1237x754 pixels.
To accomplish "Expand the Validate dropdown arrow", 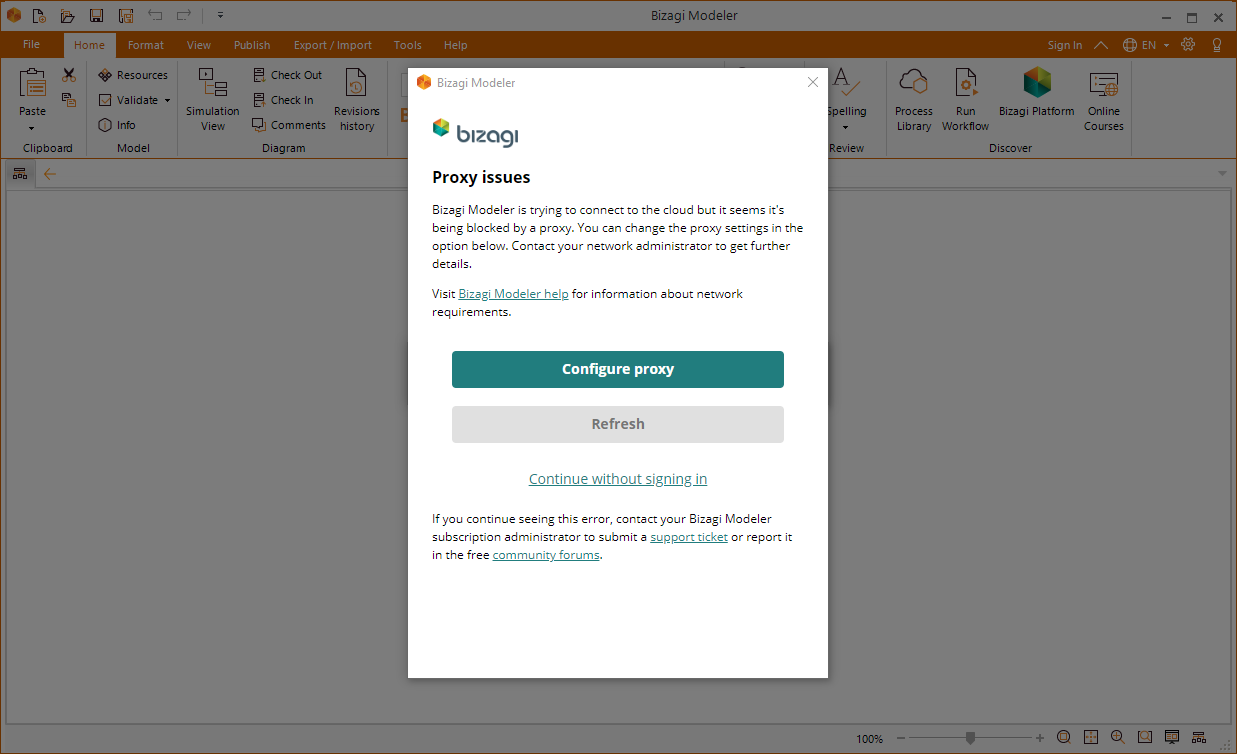I will (167, 100).
